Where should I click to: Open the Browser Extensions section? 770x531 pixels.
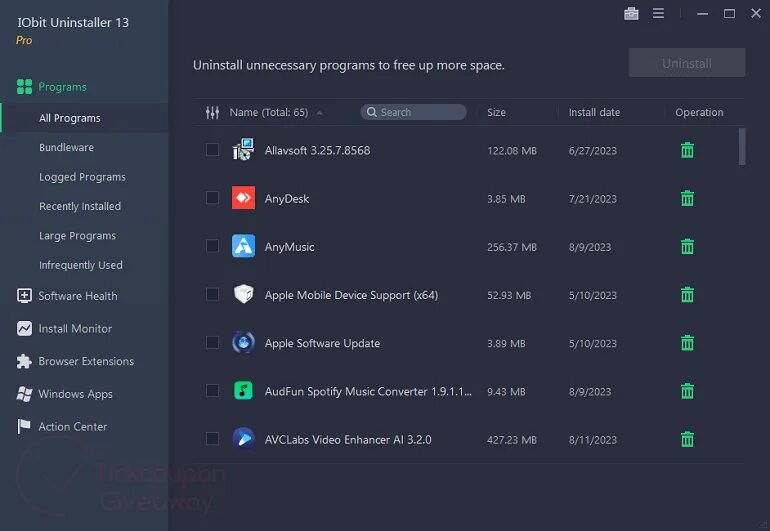pyautogui.click(x=86, y=361)
